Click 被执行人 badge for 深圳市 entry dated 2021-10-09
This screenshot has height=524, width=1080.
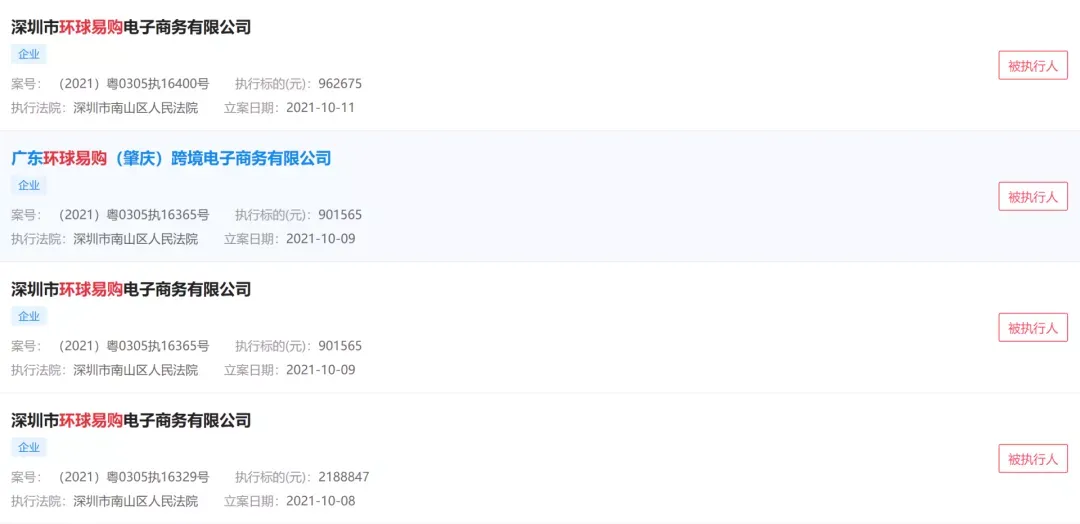click(x=1032, y=328)
